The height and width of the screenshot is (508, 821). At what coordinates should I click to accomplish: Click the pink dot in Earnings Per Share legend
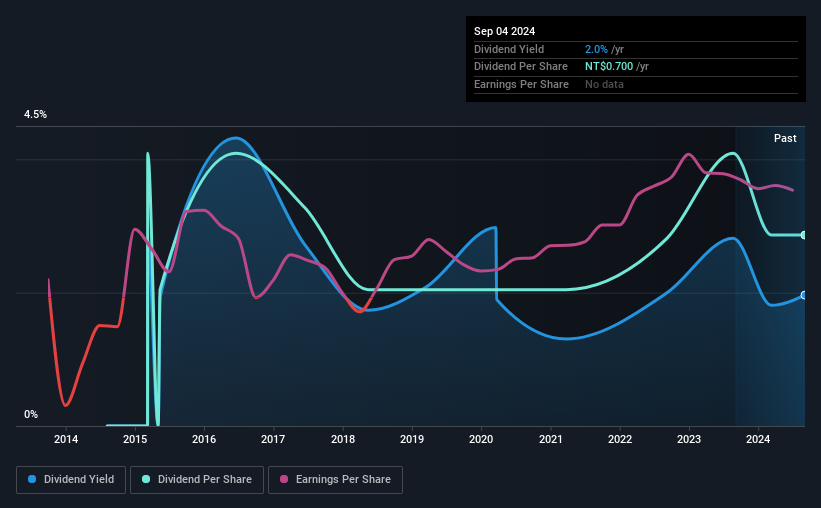tap(284, 479)
